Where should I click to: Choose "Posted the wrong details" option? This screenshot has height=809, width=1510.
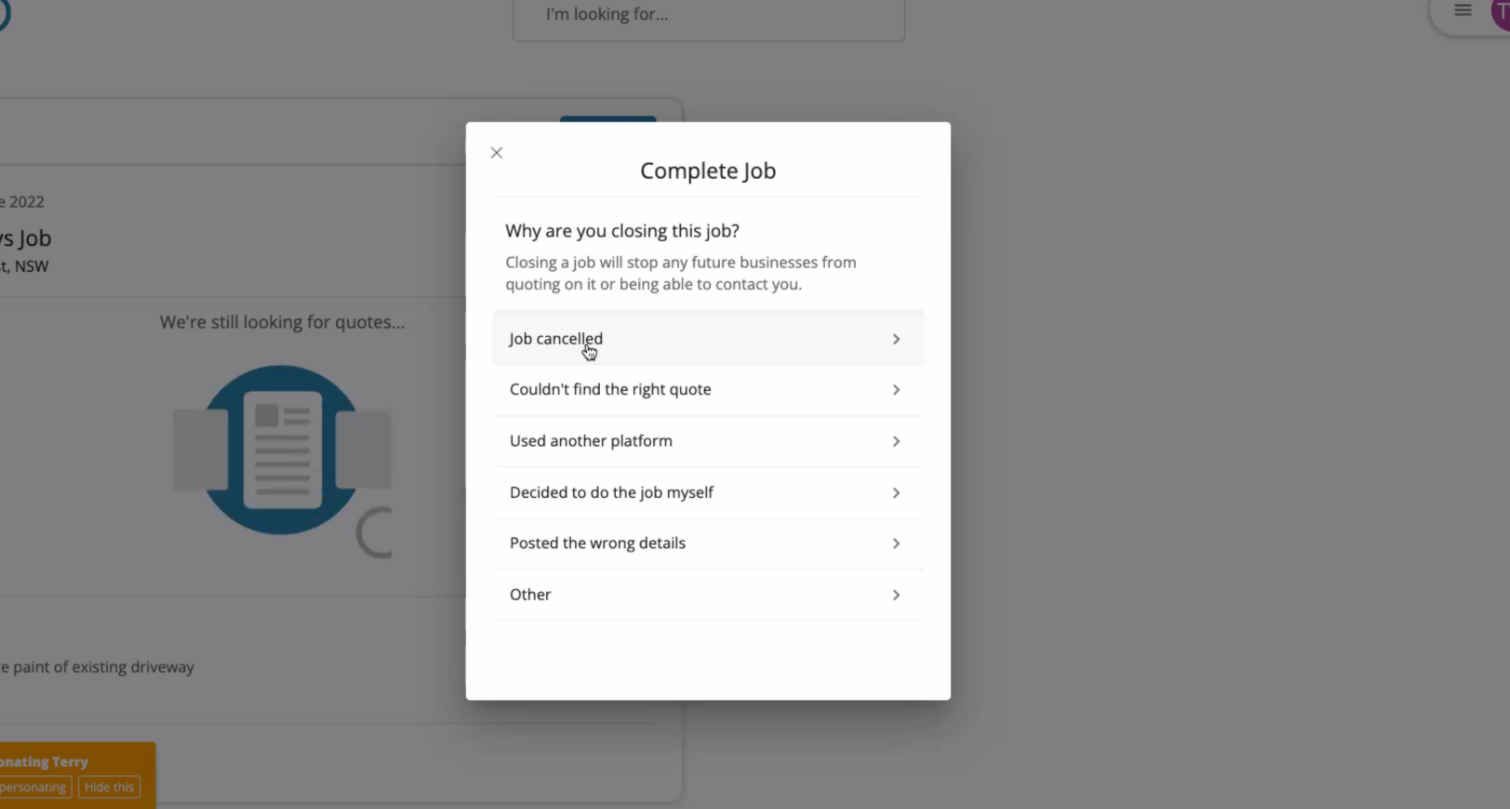point(597,544)
